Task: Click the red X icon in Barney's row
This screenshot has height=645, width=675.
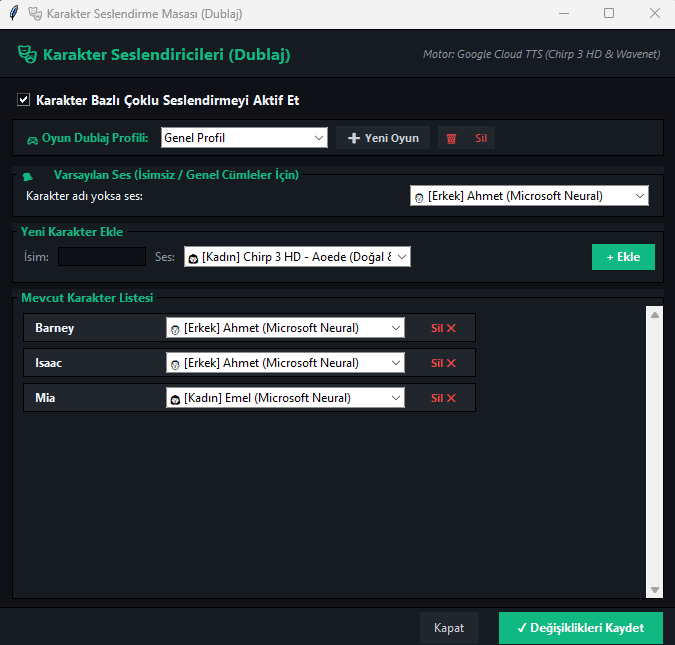Action: (x=451, y=328)
